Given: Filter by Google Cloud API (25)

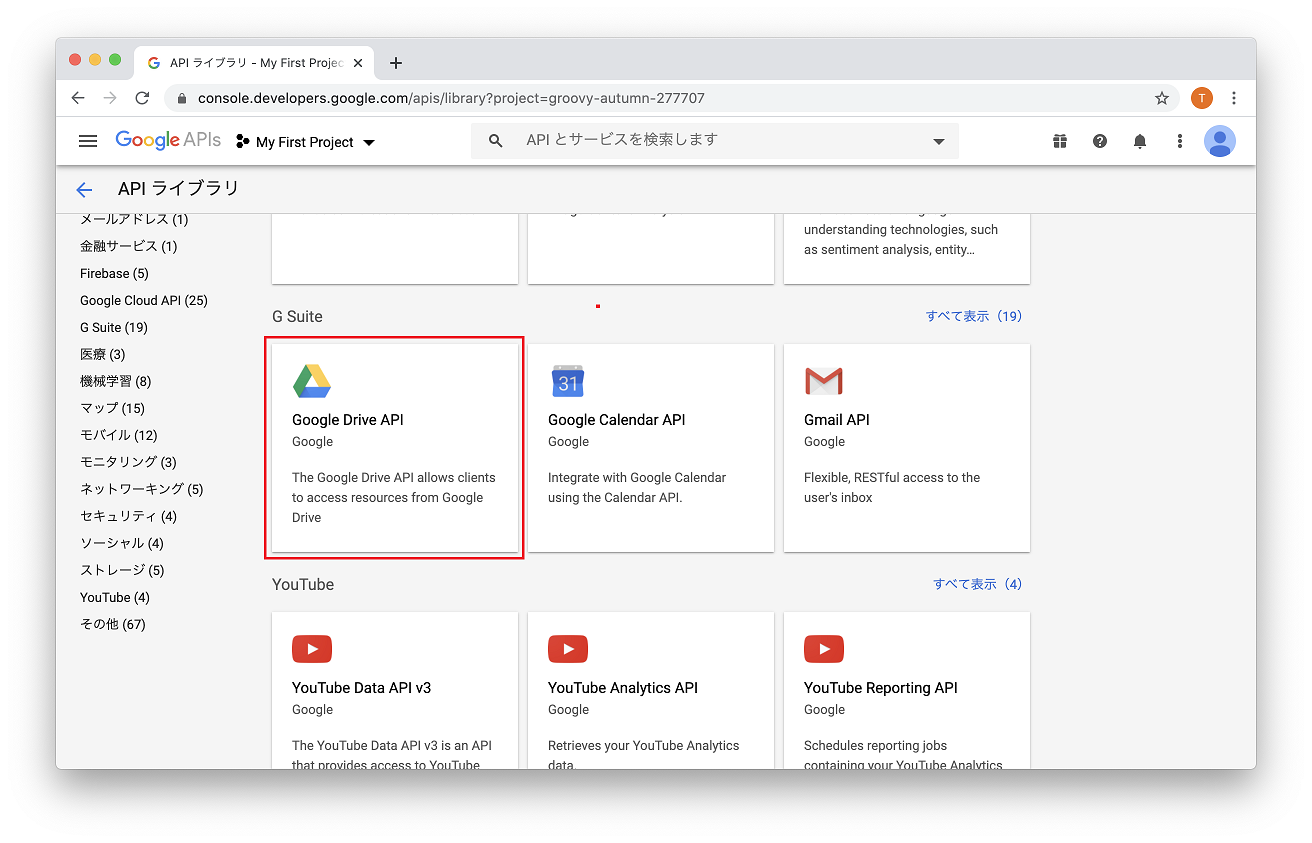Looking at the screenshot, I should click(x=144, y=300).
